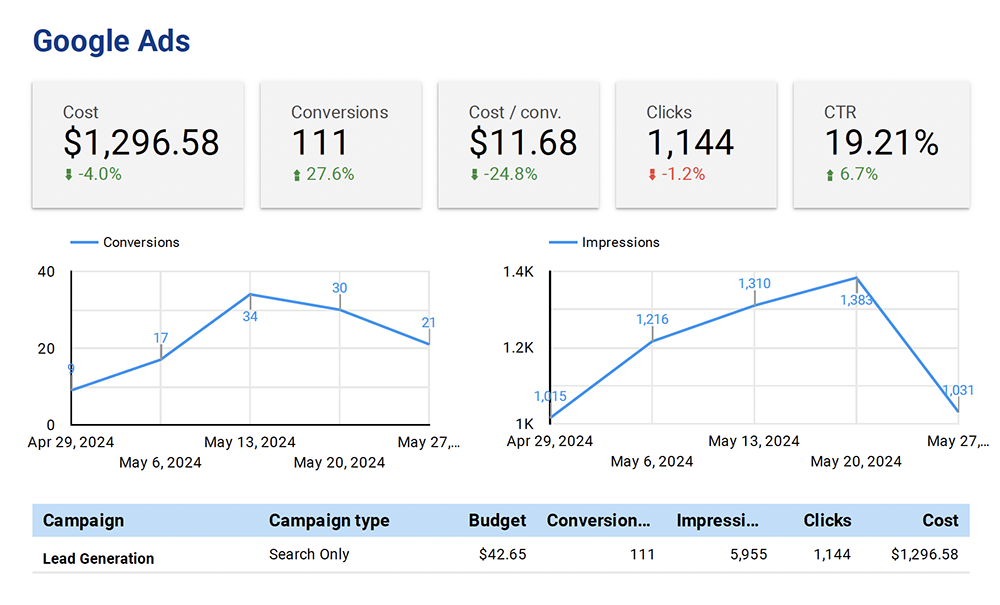Sort table by Clicks column header
This screenshot has height=605, width=1000.
click(x=827, y=521)
